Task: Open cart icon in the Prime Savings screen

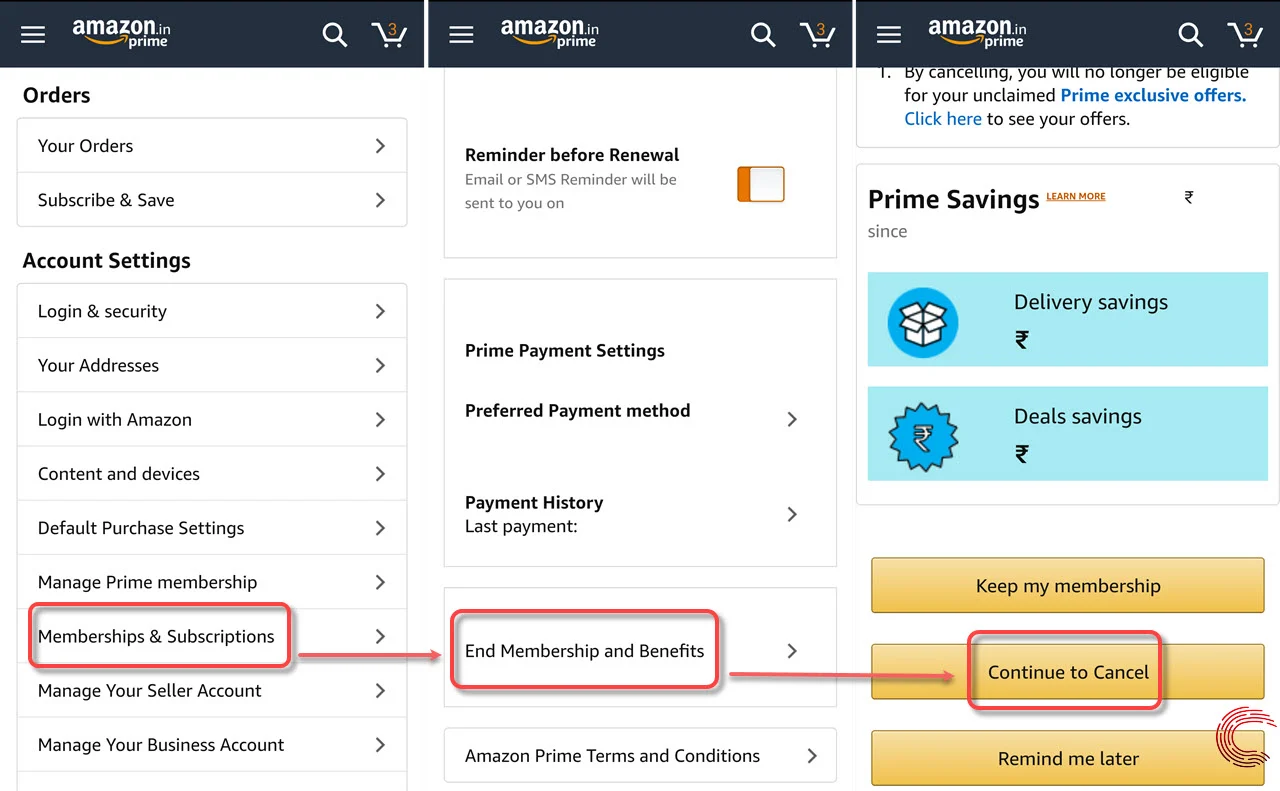Action: pyautogui.click(x=1245, y=35)
